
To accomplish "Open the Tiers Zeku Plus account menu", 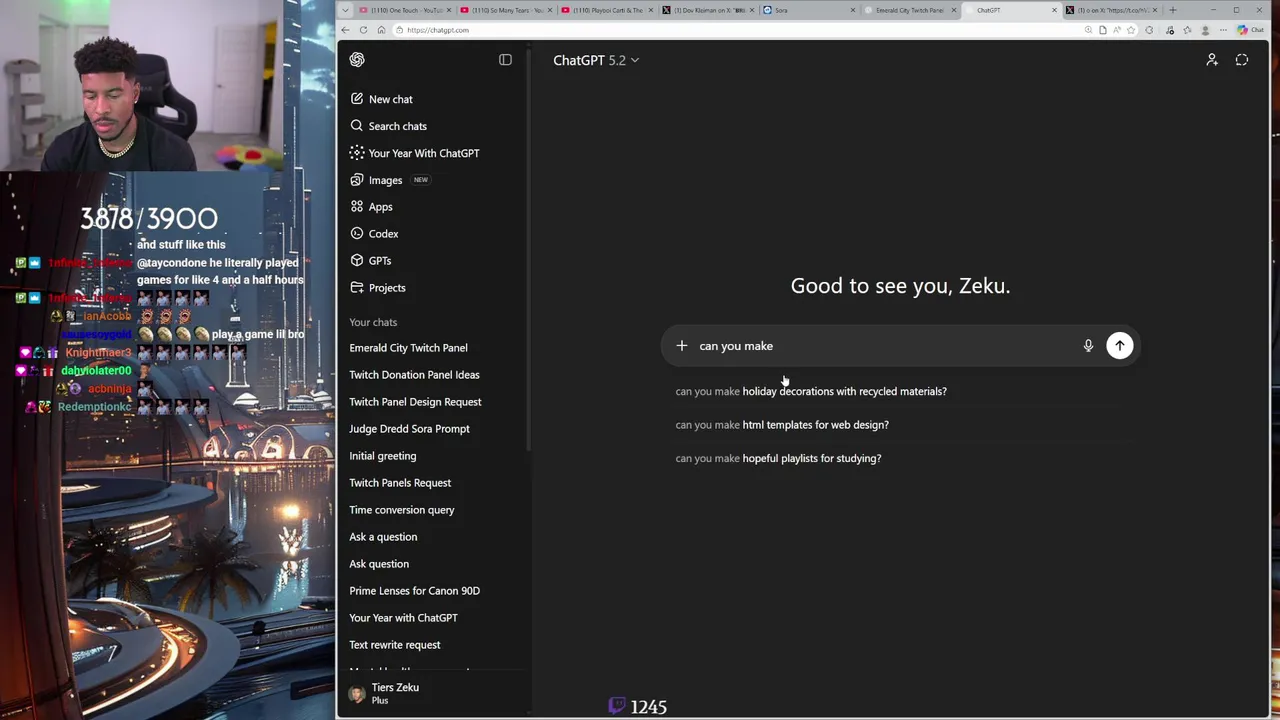I will 432,694.
